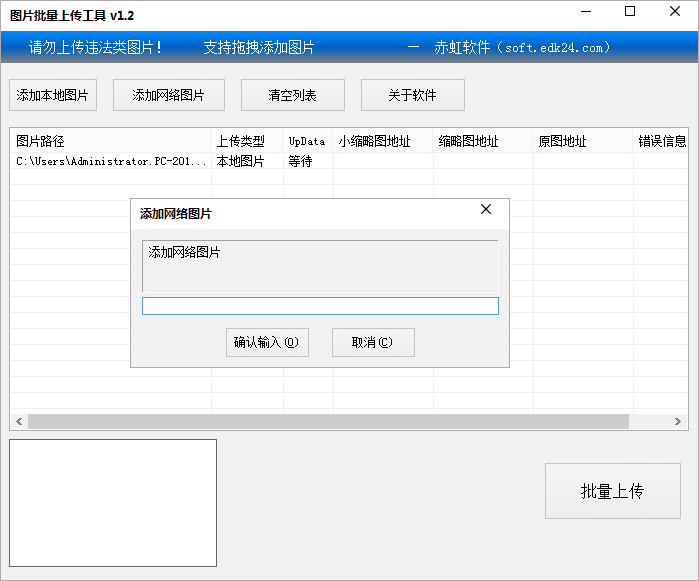This screenshot has height=581, width=699.
Task: Click the 图片路径 column header
Action: click(110, 142)
